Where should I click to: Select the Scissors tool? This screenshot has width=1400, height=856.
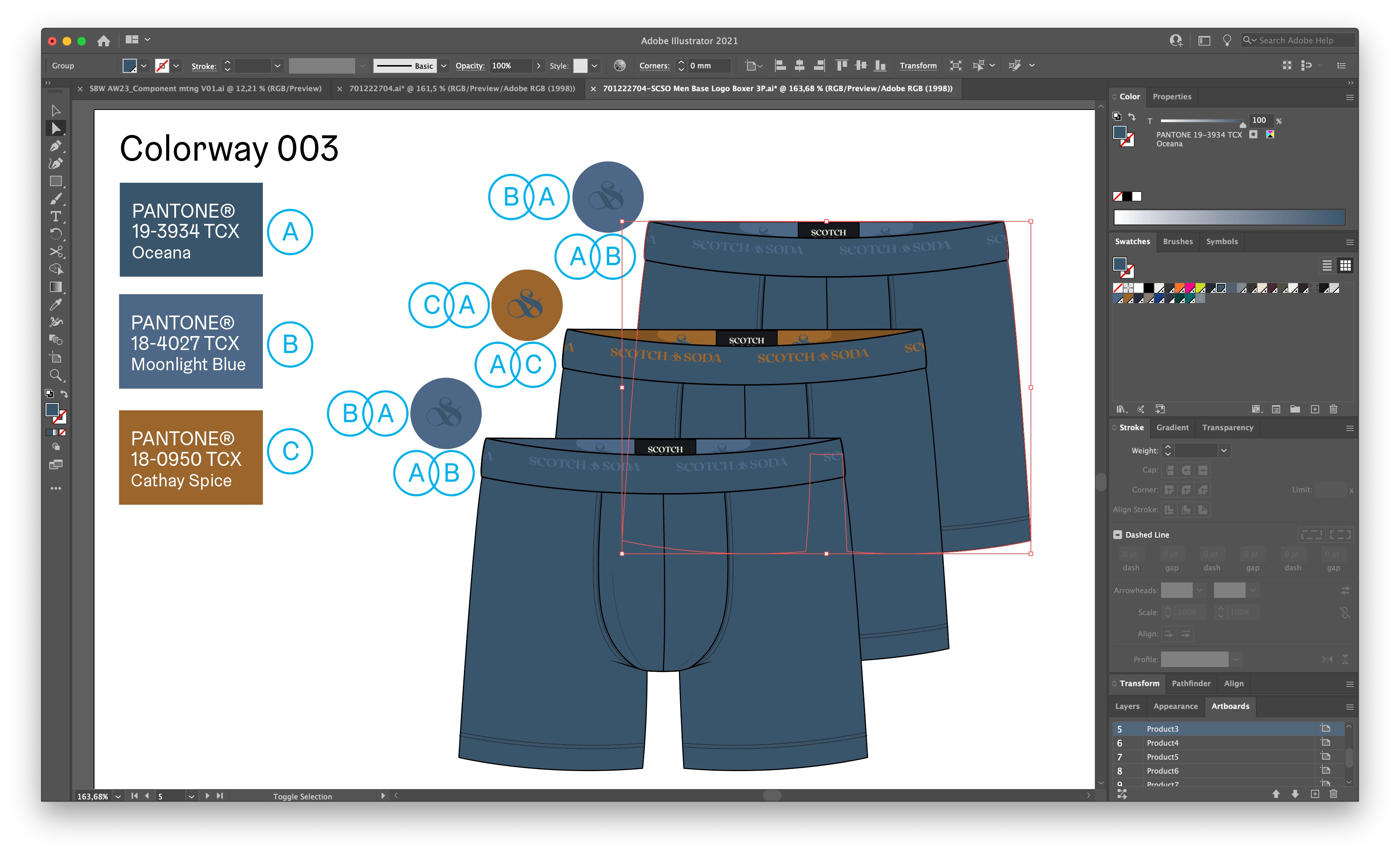point(55,251)
